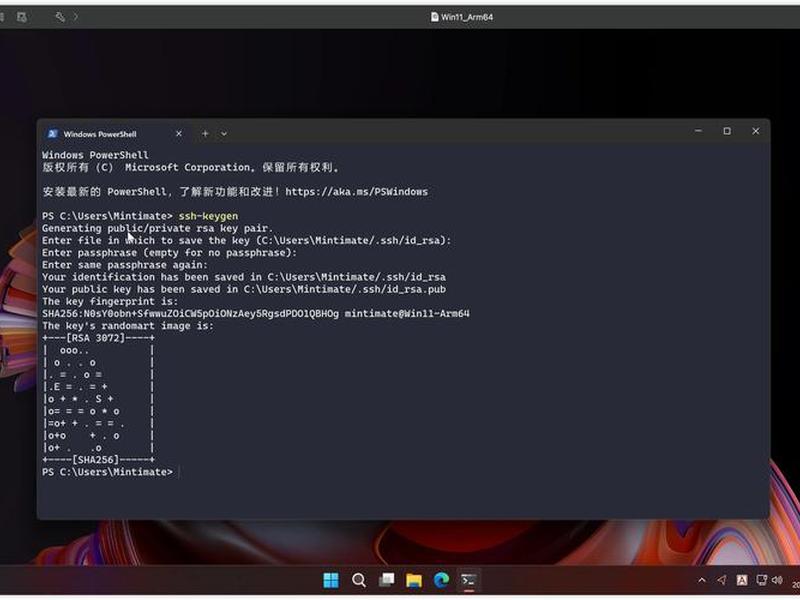
Task: Click the last PS C:\Users\Mintimate> prompt
Action: click(x=108, y=472)
